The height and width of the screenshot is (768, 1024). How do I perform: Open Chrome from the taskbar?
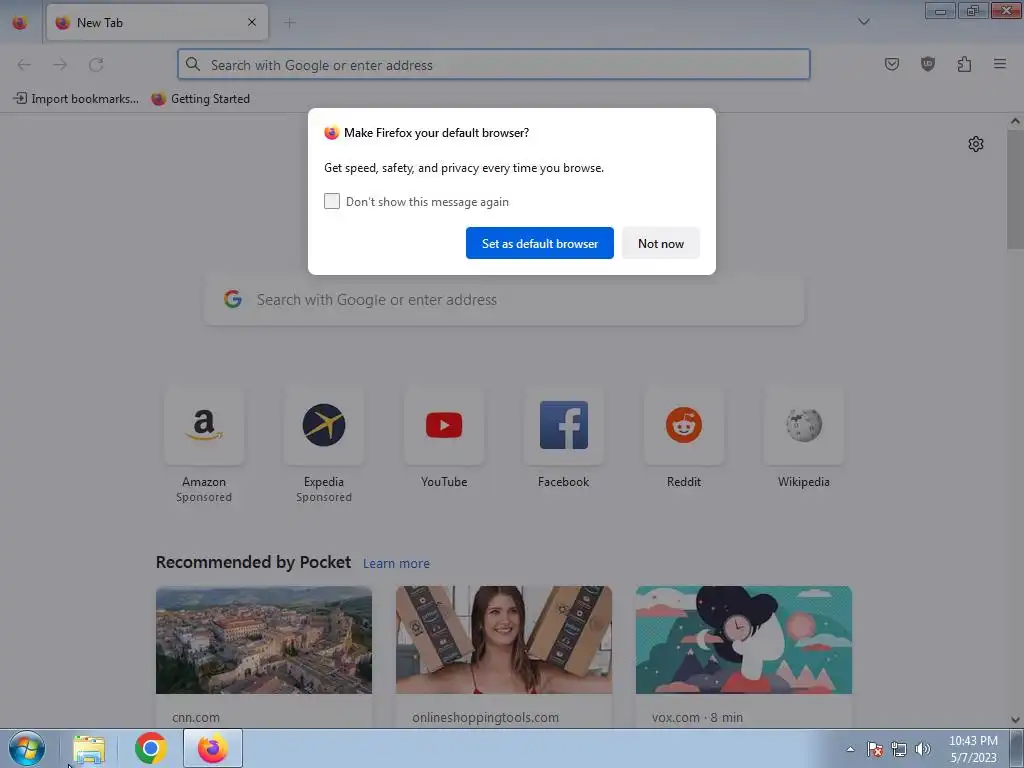(151, 748)
